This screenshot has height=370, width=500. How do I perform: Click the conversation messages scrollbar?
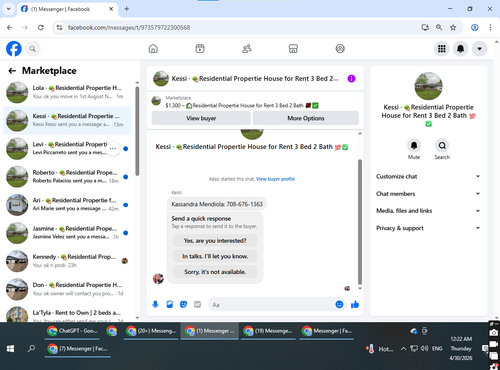click(x=360, y=222)
